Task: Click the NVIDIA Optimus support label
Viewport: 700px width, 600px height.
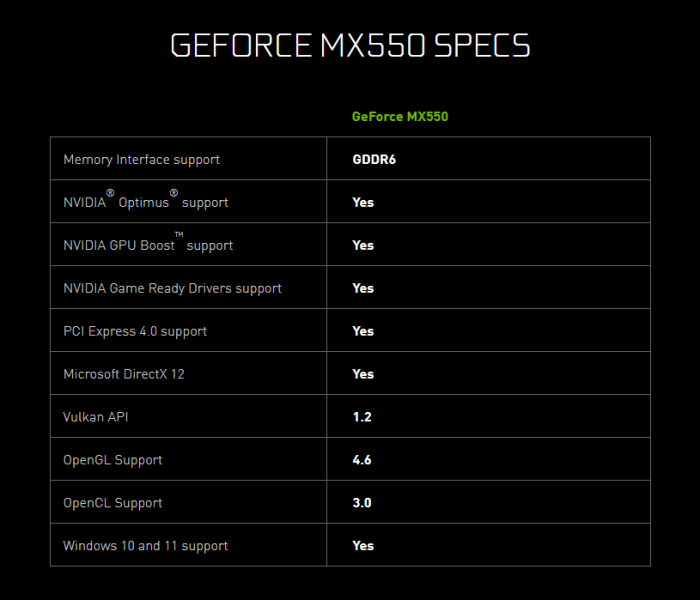Action: 145,202
